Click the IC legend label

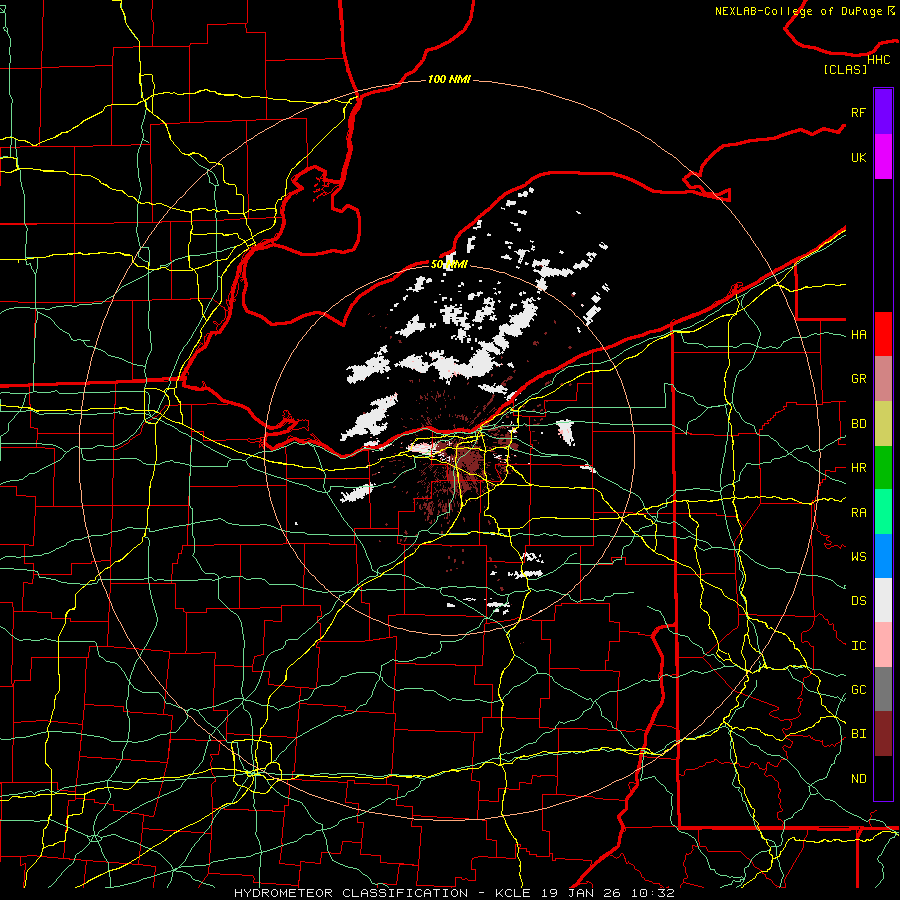coord(858,646)
